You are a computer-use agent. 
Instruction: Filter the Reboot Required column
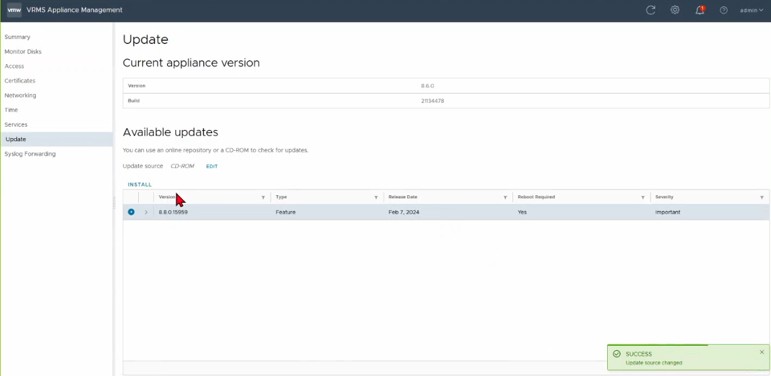point(643,197)
